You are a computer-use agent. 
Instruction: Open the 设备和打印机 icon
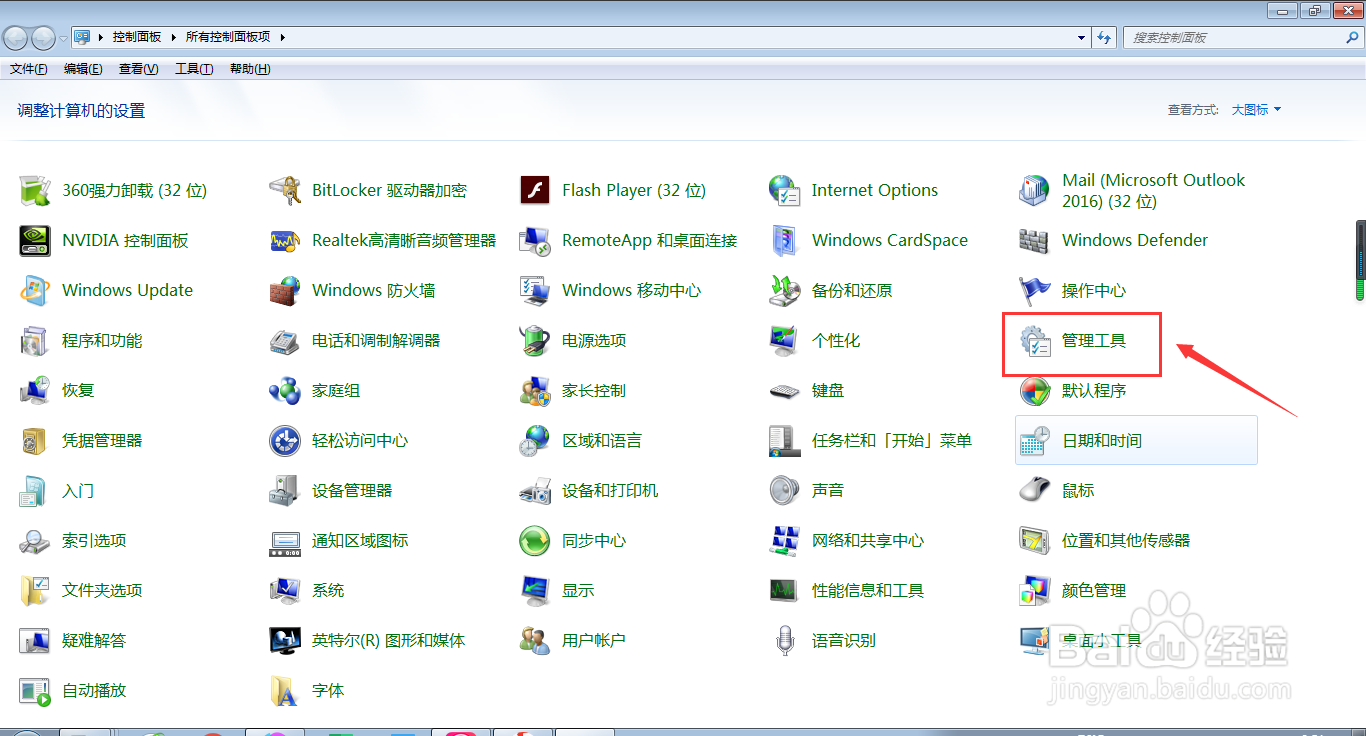pos(535,490)
